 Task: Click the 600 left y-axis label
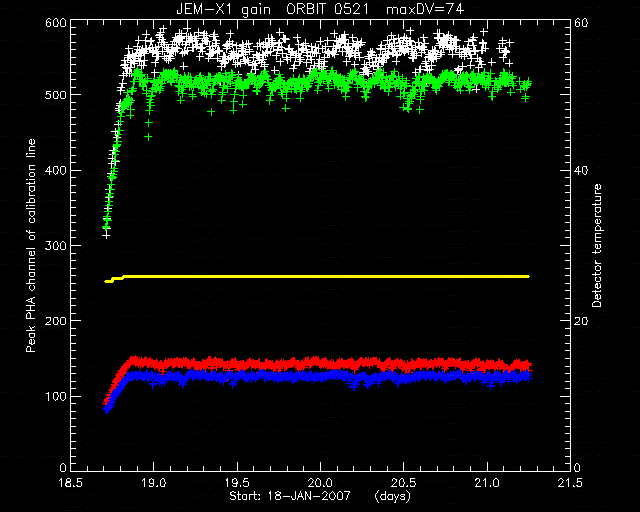pyautogui.click(x=56, y=23)
